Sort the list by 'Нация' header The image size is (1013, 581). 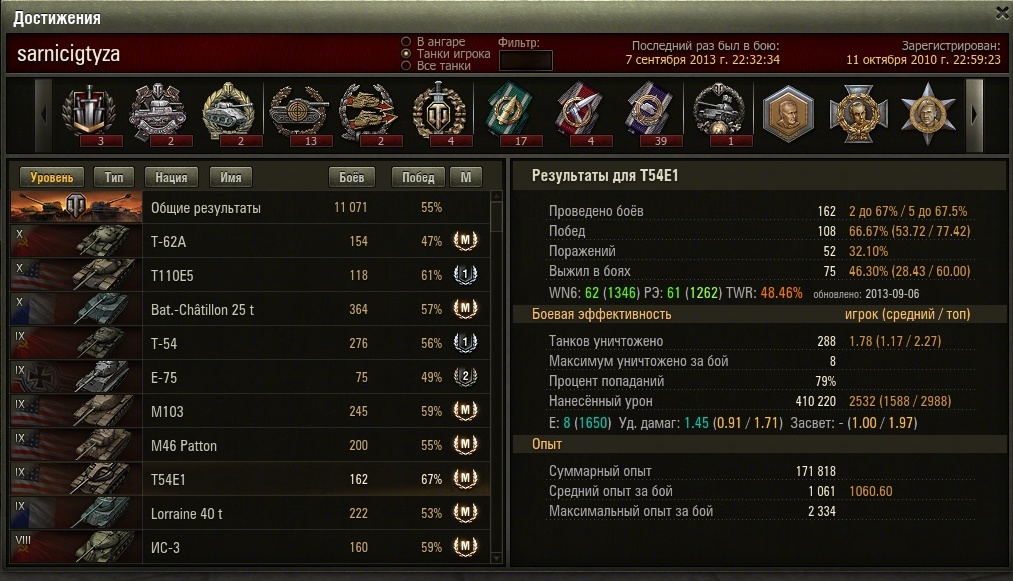click(171, 177)
